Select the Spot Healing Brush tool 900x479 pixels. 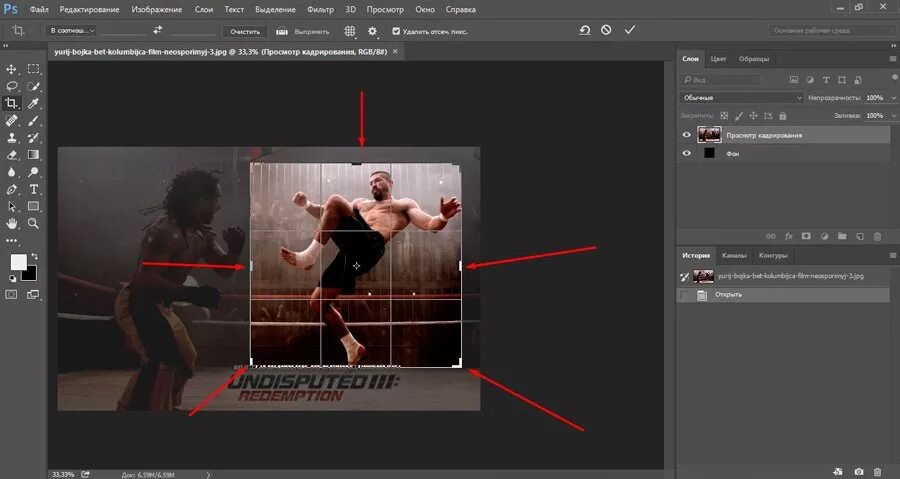tap(11, 121)
